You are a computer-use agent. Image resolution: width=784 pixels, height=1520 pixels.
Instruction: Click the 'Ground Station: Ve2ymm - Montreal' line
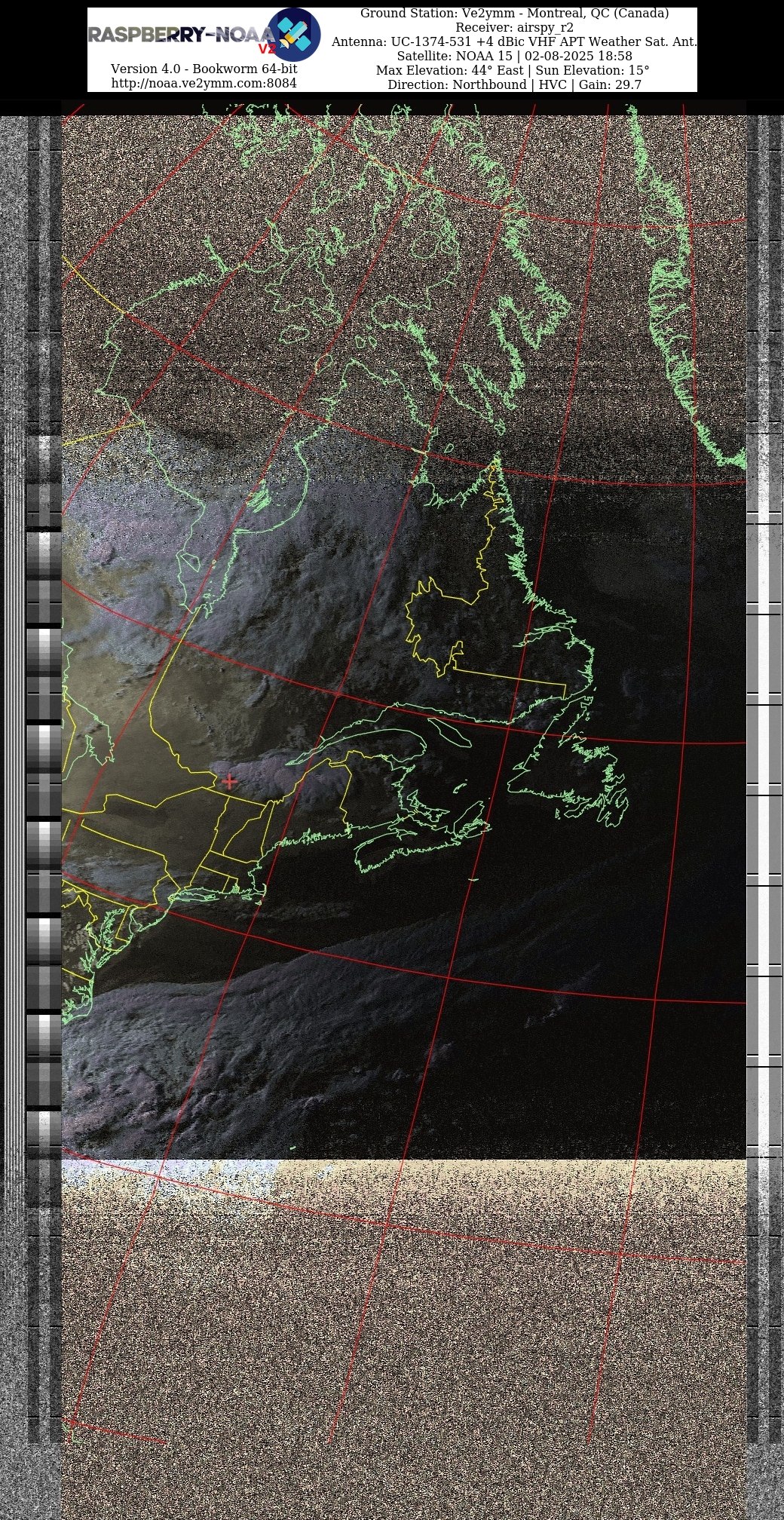point(514,14)
